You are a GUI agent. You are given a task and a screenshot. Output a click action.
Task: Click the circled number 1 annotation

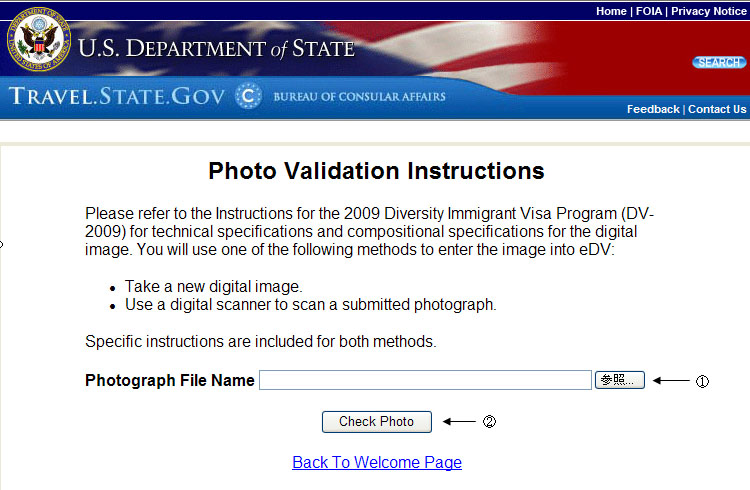tap(702, 381)
